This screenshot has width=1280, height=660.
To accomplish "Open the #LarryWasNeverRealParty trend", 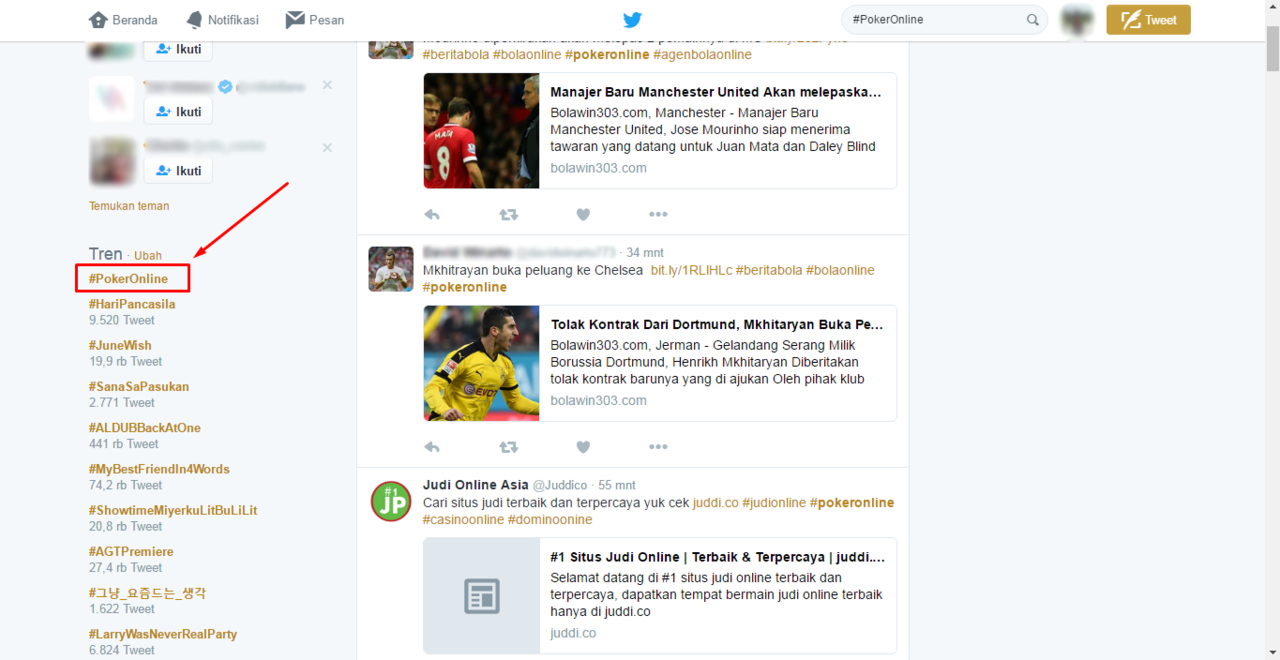I will [x=163, y=634].
